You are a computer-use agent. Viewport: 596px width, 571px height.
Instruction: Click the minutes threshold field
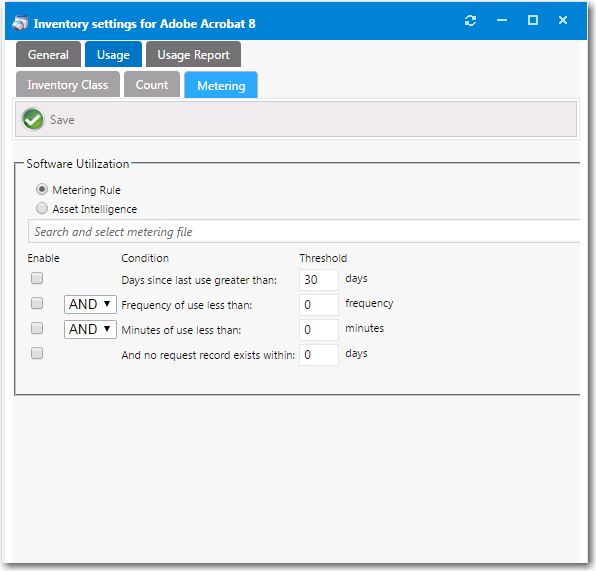coord(319,330)
